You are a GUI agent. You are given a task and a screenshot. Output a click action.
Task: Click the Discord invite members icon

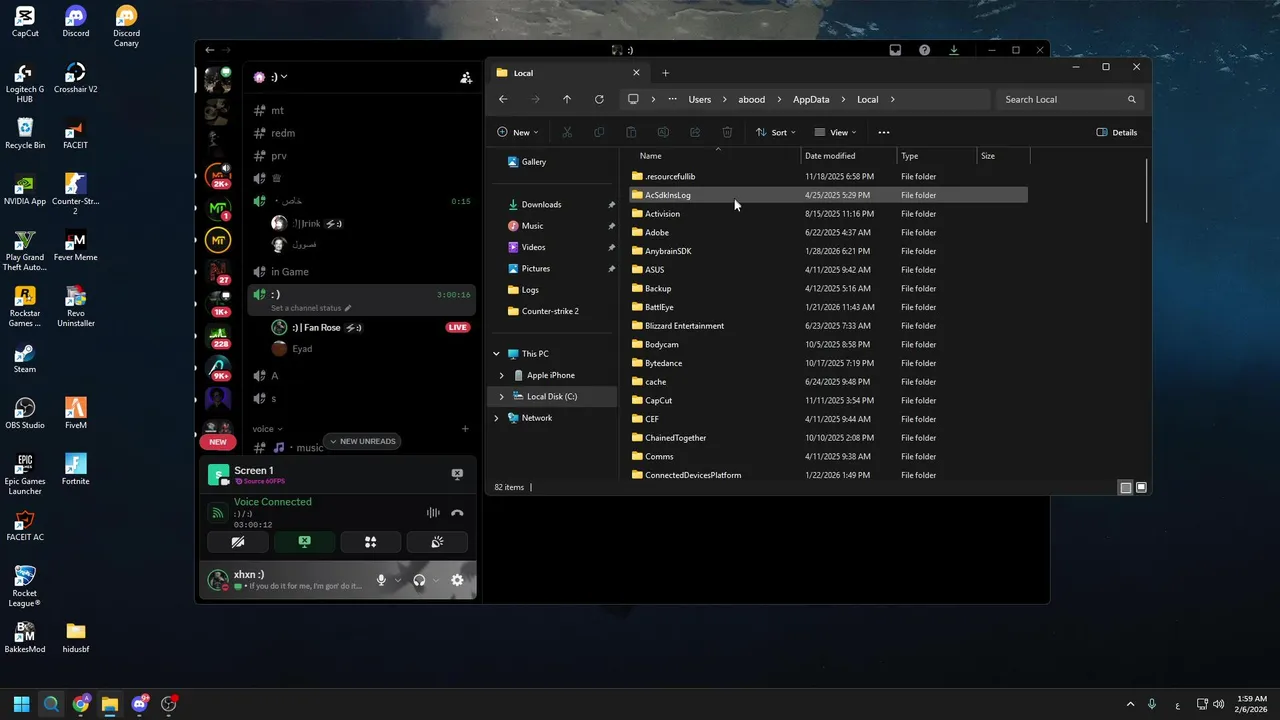466,77
